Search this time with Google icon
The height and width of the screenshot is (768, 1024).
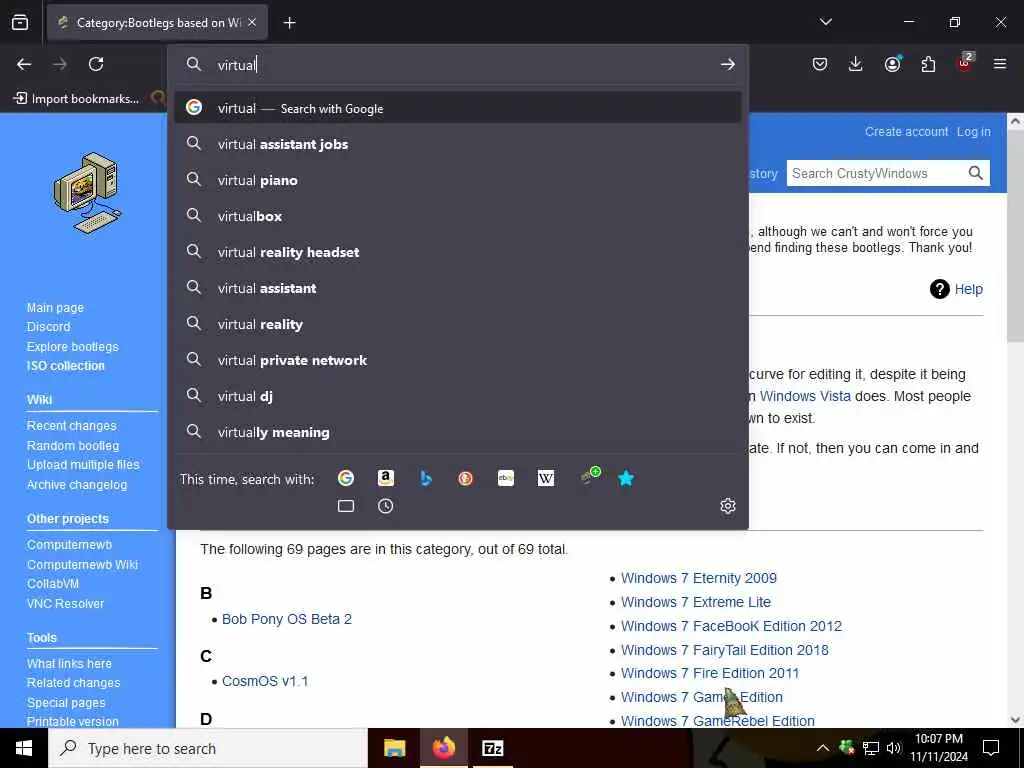click(x=345, y=478)
